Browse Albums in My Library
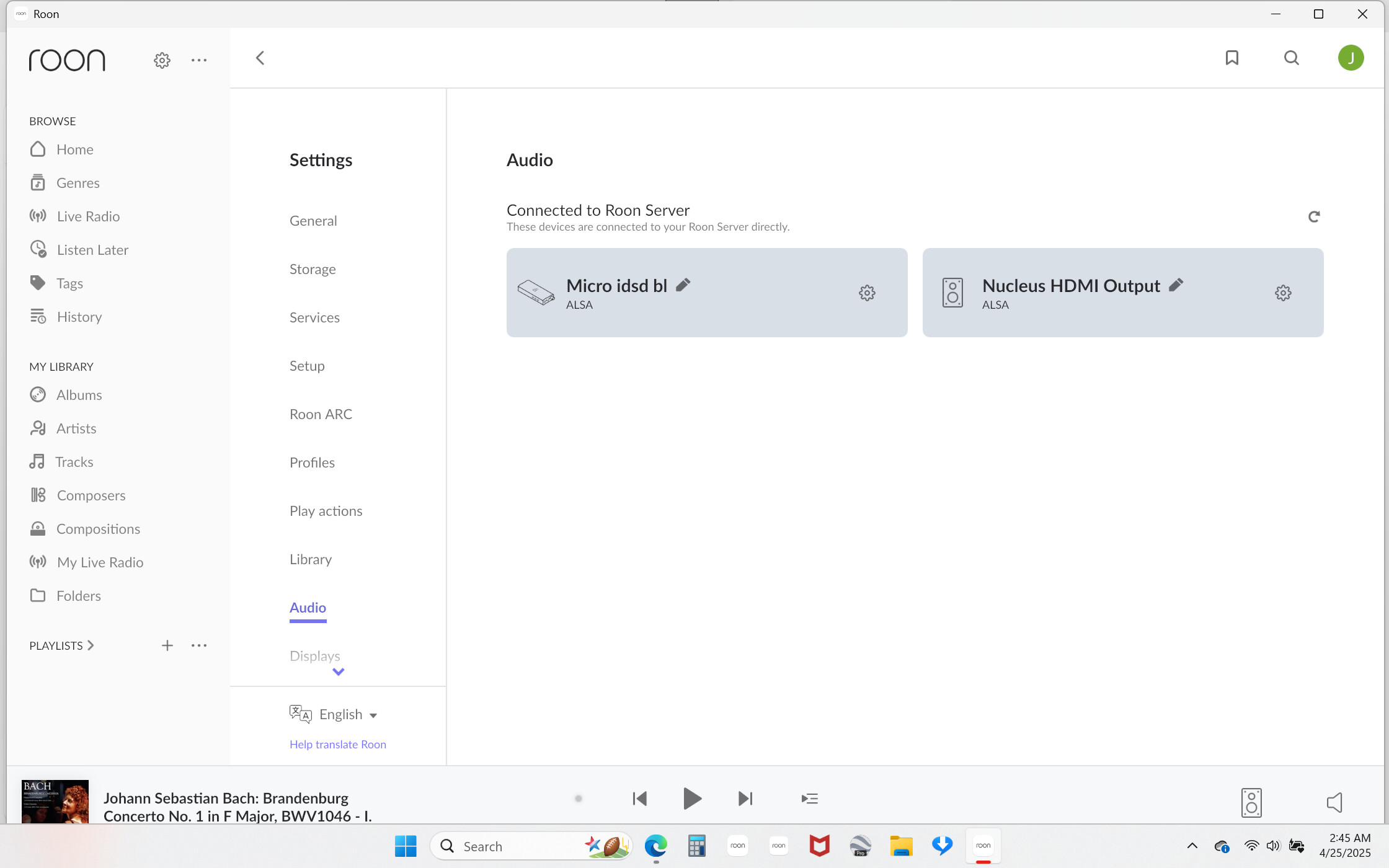 [x=66, y=395]
